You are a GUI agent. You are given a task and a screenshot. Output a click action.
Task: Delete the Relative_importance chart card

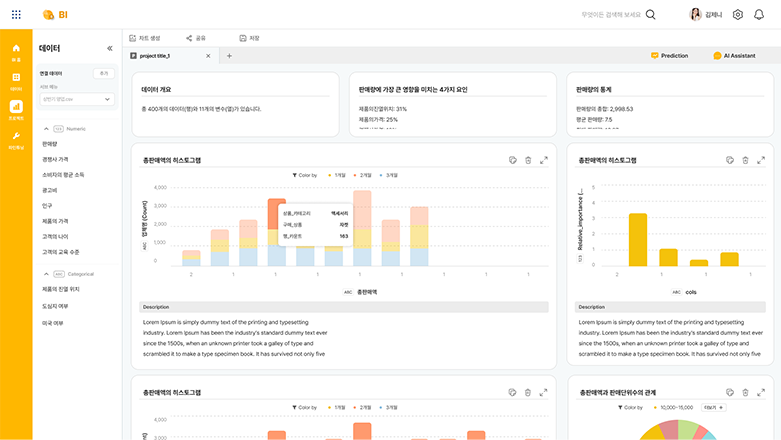coord(745,160)
